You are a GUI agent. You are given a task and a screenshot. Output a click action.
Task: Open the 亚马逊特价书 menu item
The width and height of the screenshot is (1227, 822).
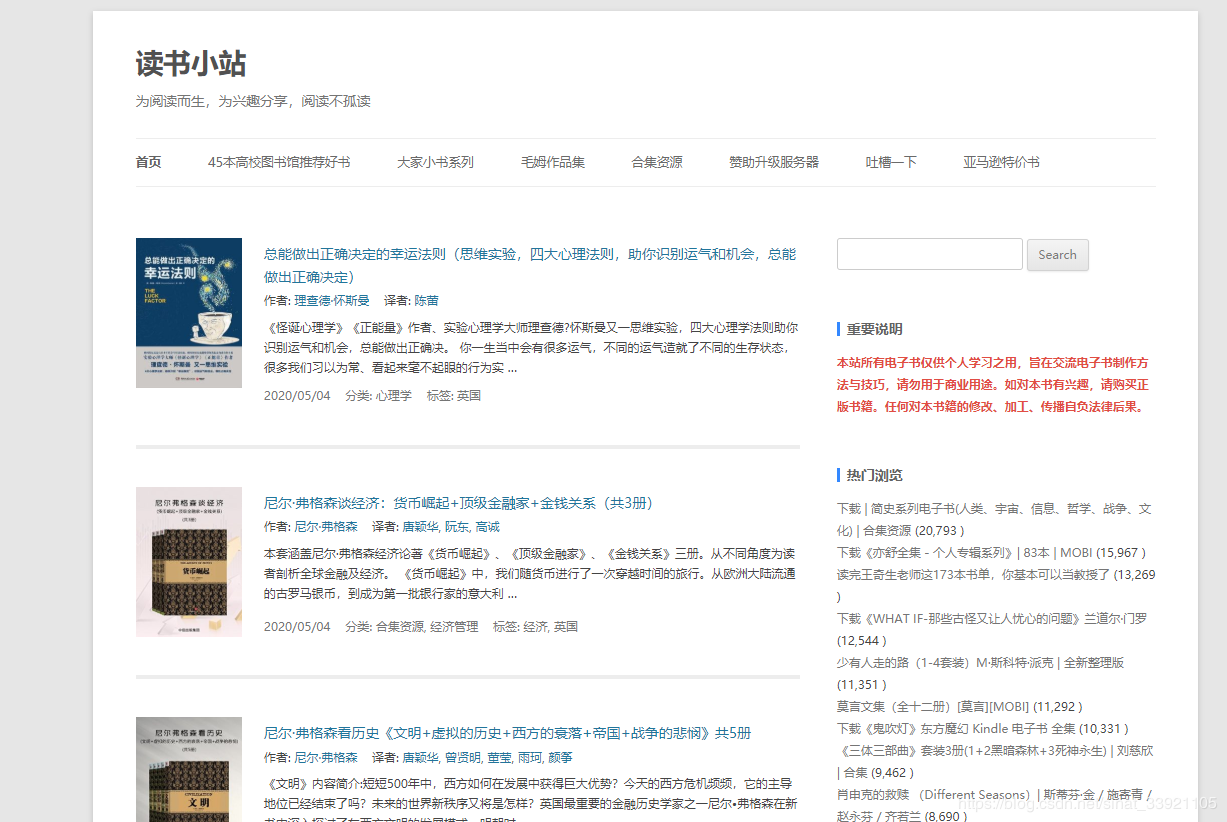1001,162
